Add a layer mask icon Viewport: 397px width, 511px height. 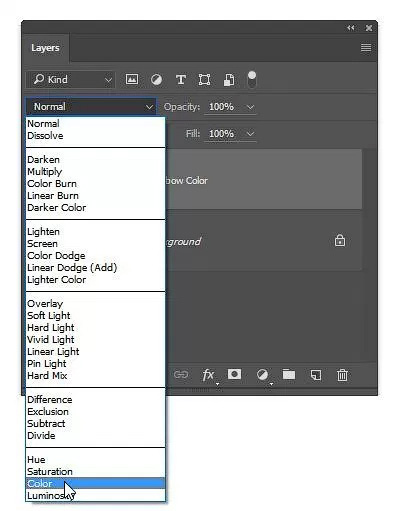(x=234, y=374)
